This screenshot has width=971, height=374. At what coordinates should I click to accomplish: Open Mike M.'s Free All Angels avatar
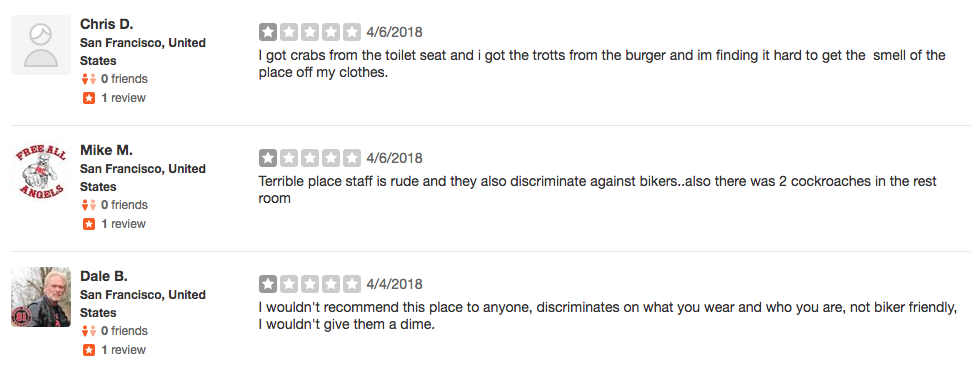coord(41,171)
